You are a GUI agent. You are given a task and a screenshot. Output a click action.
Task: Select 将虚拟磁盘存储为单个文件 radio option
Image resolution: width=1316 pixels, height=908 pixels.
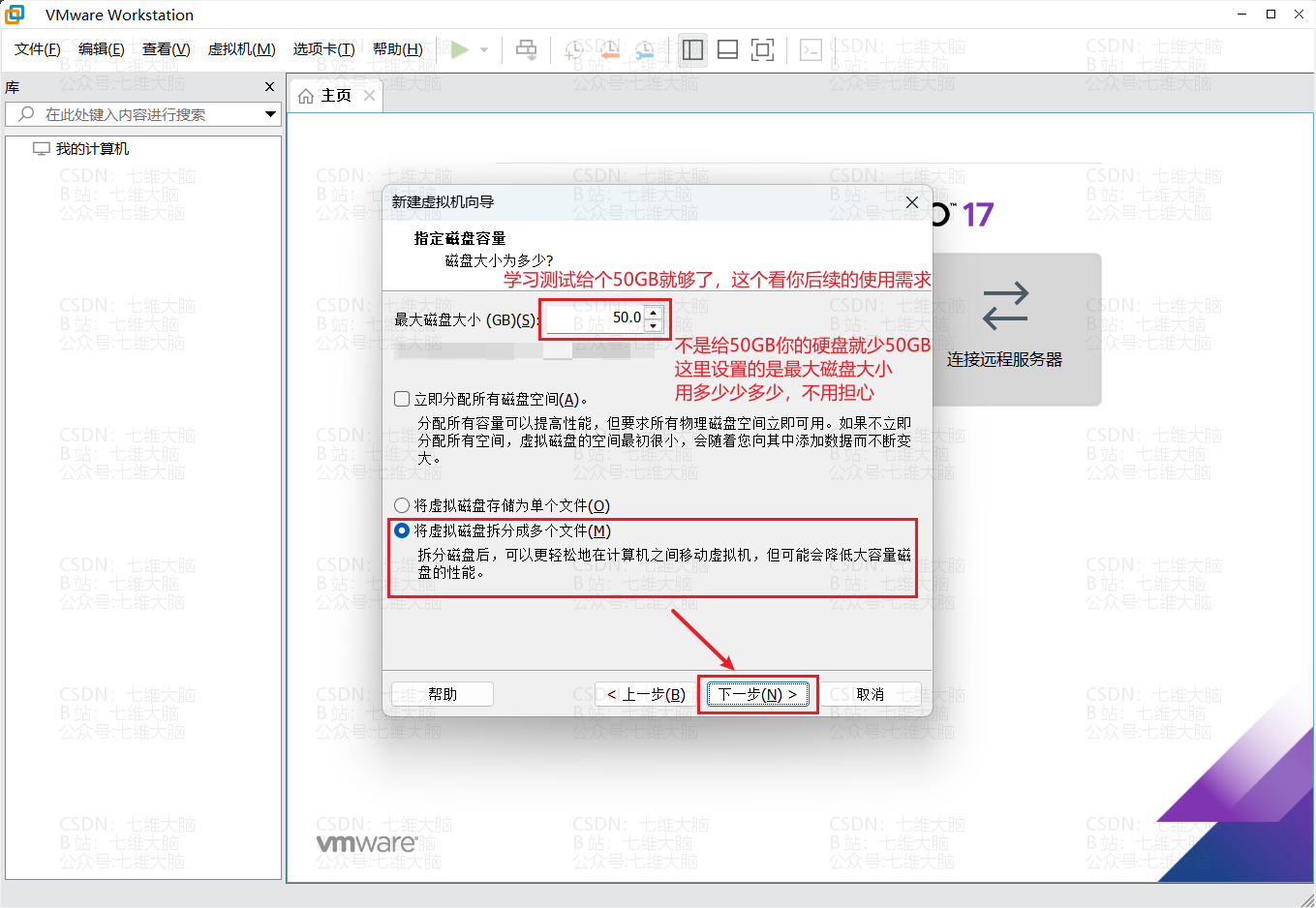(402, 505)
